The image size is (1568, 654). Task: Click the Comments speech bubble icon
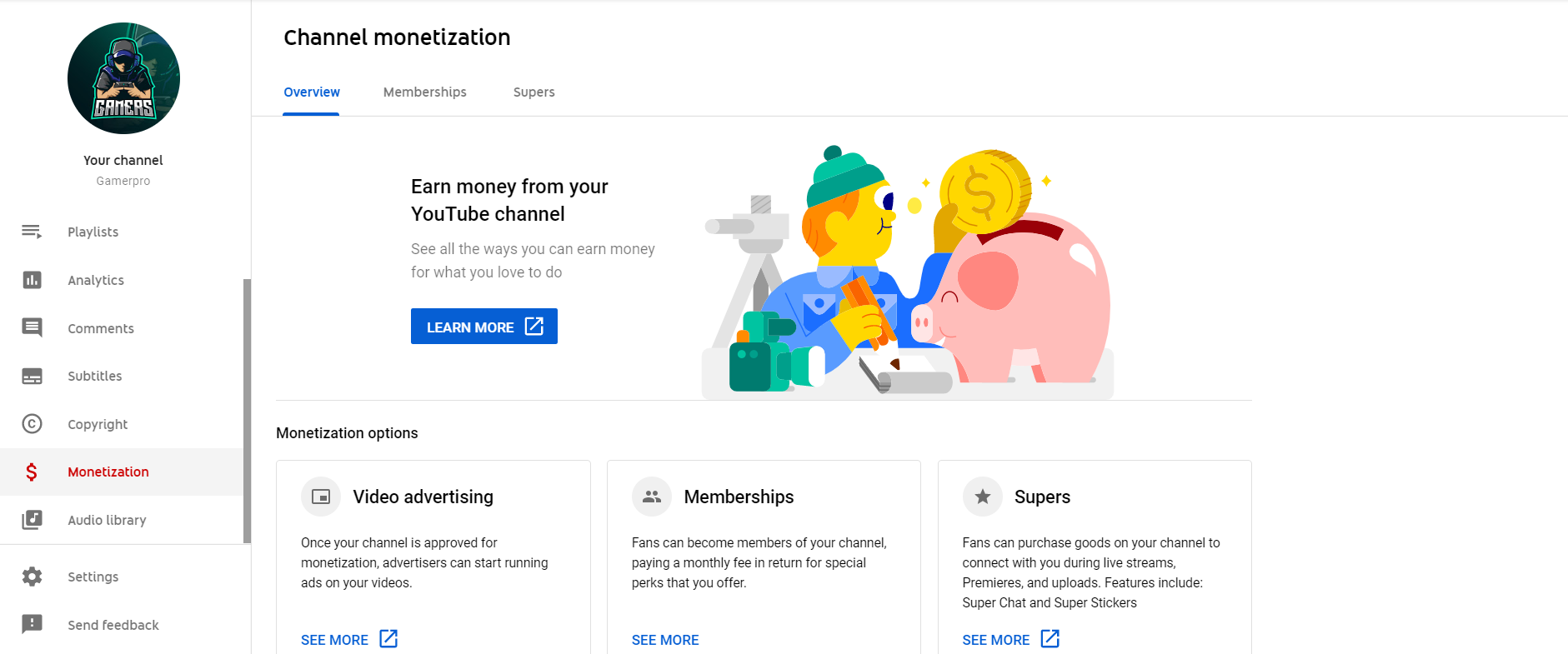click(x=32, y=327)
